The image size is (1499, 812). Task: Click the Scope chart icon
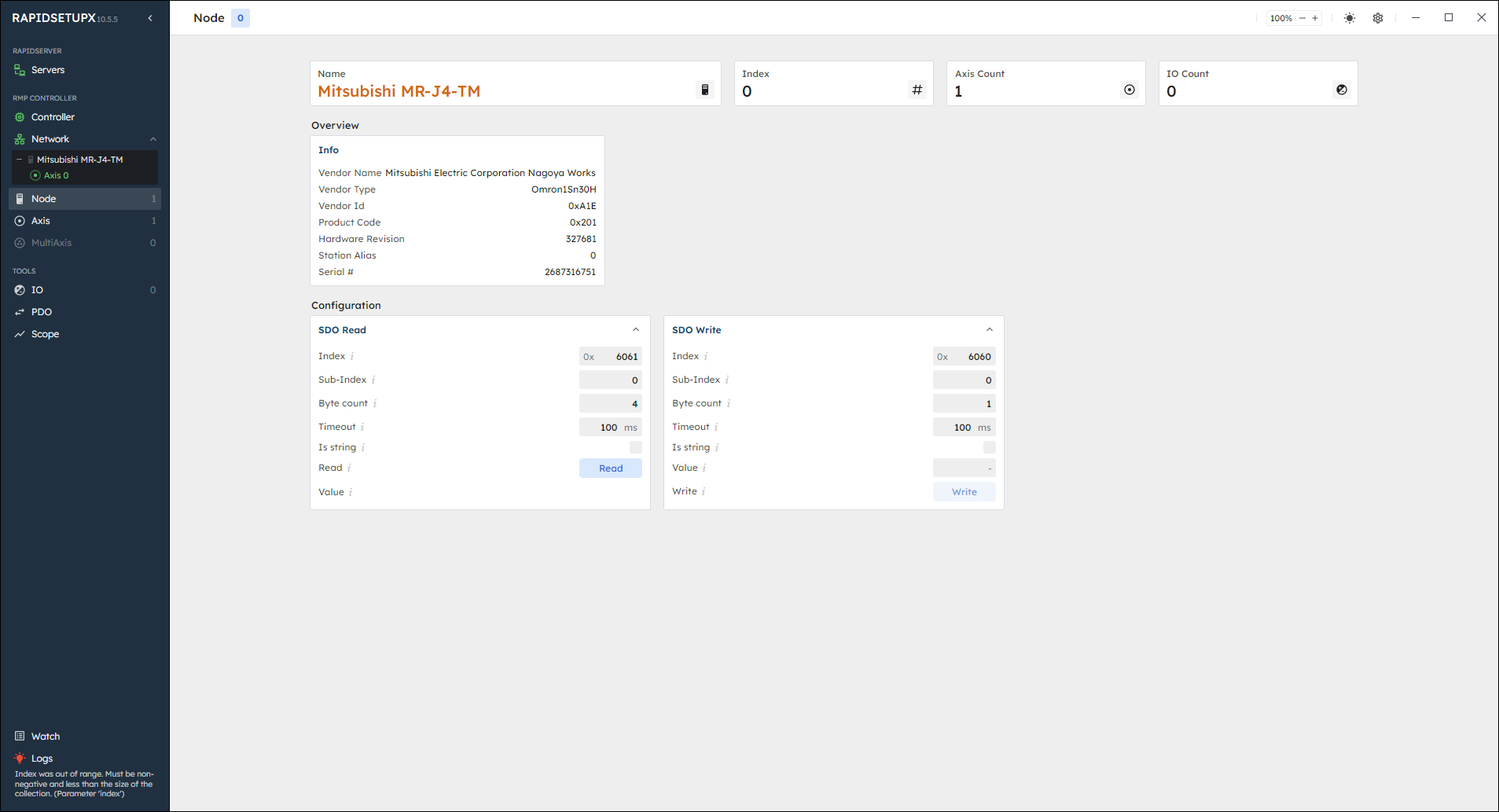(20, 334)
